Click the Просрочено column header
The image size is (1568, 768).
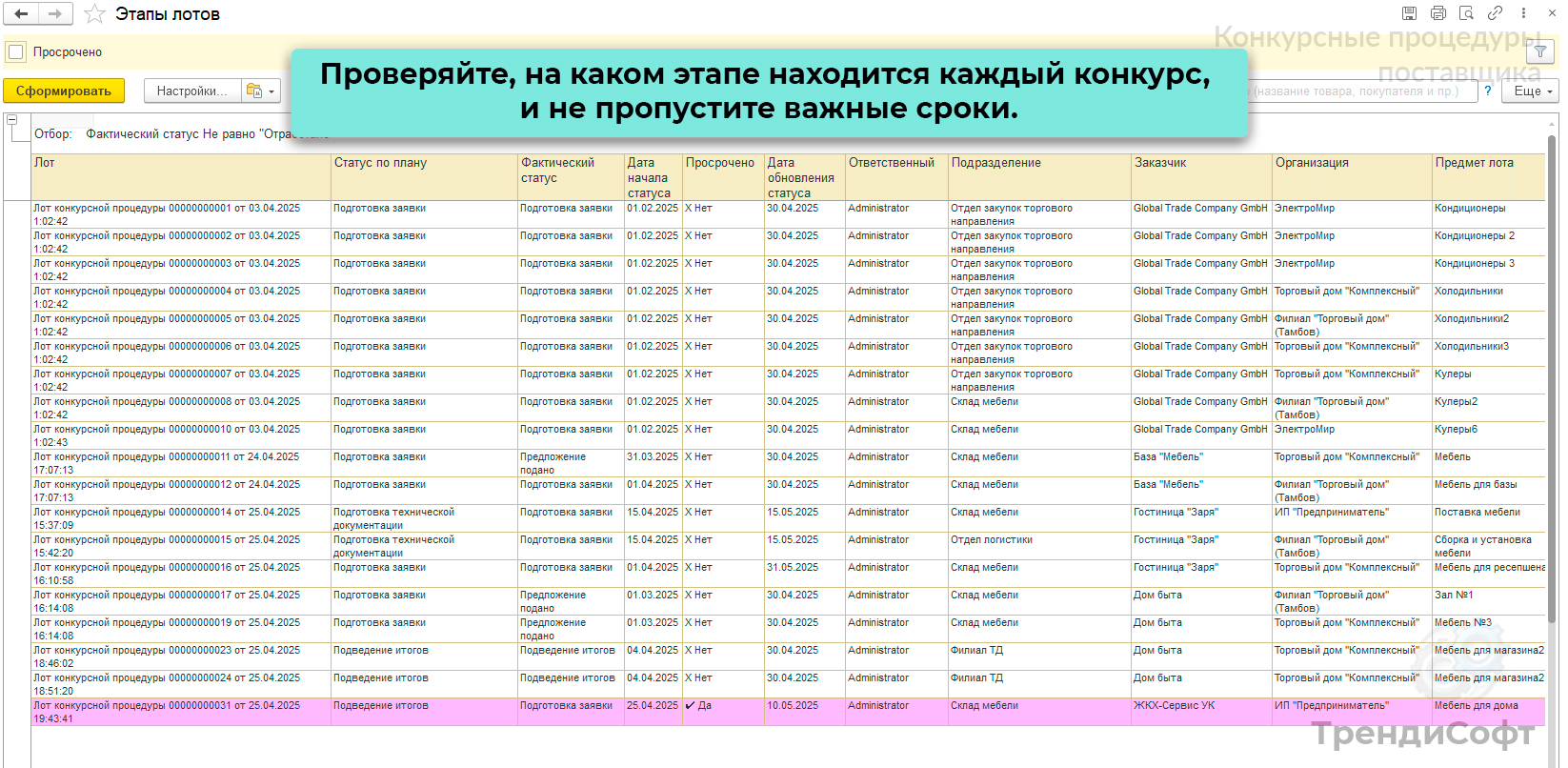pos(723,177)
